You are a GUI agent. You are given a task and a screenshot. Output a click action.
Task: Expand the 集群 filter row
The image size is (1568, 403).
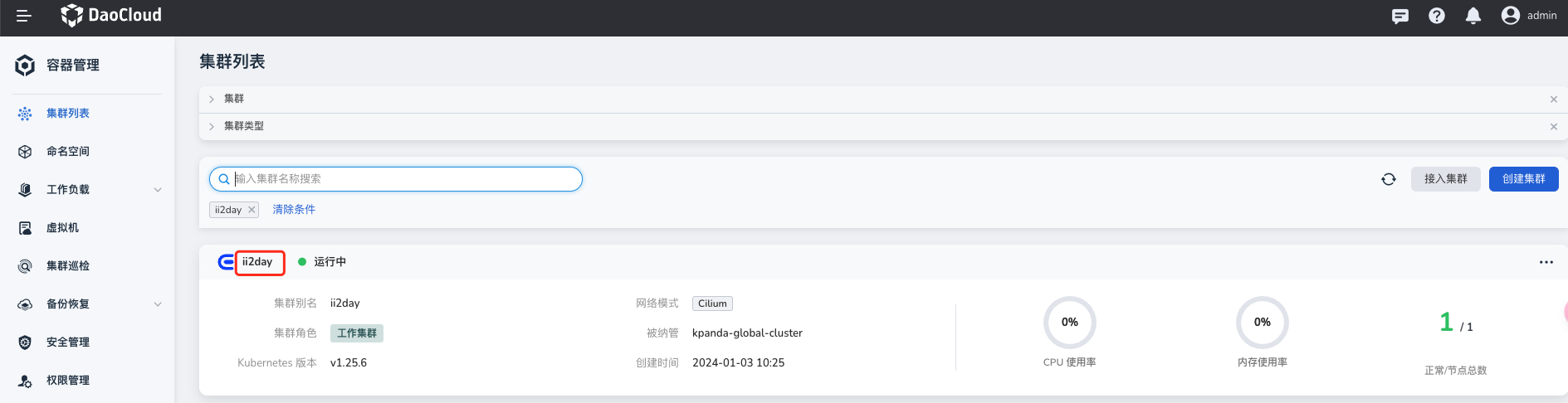point(212,99)
